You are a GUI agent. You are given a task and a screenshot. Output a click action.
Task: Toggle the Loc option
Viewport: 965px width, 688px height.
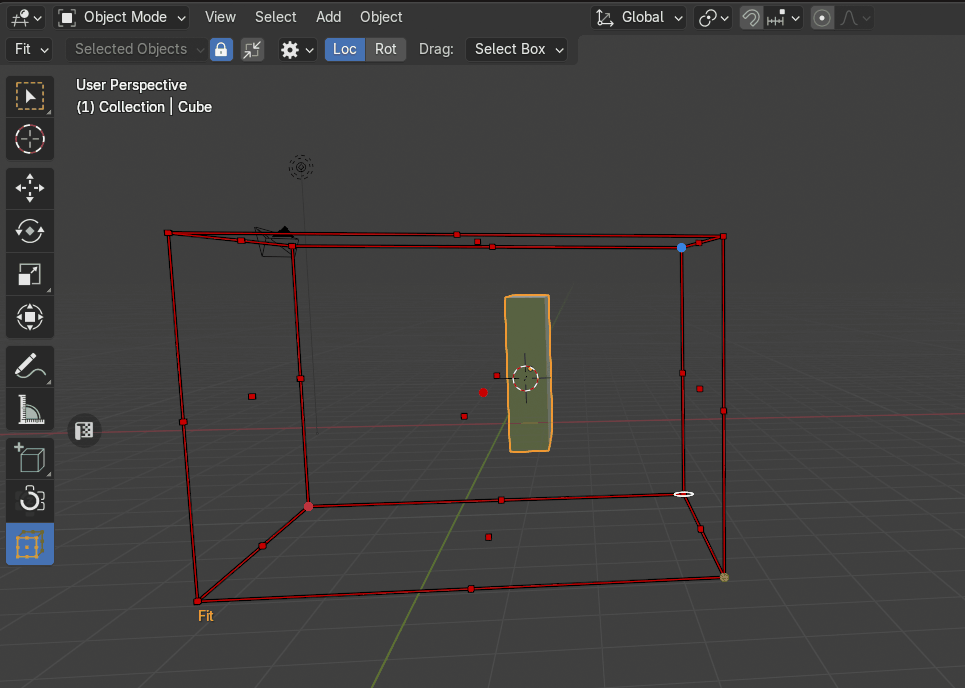coord(345,49)
